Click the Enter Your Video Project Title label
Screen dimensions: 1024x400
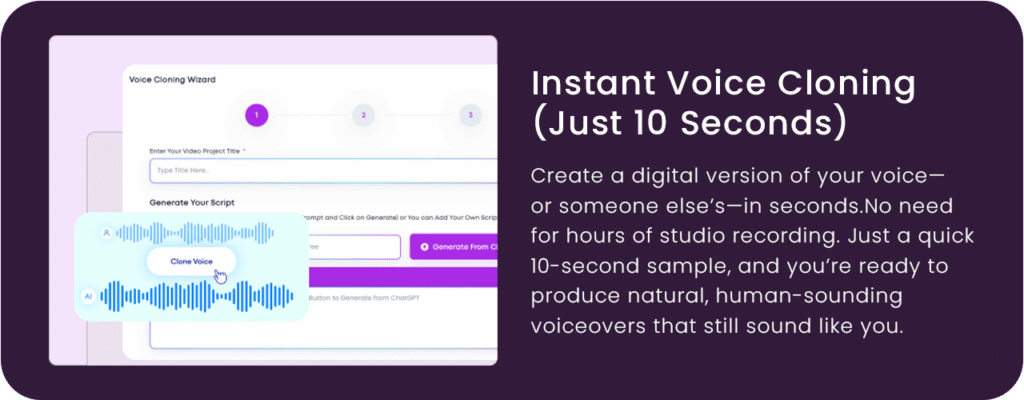tap(195, 151)
